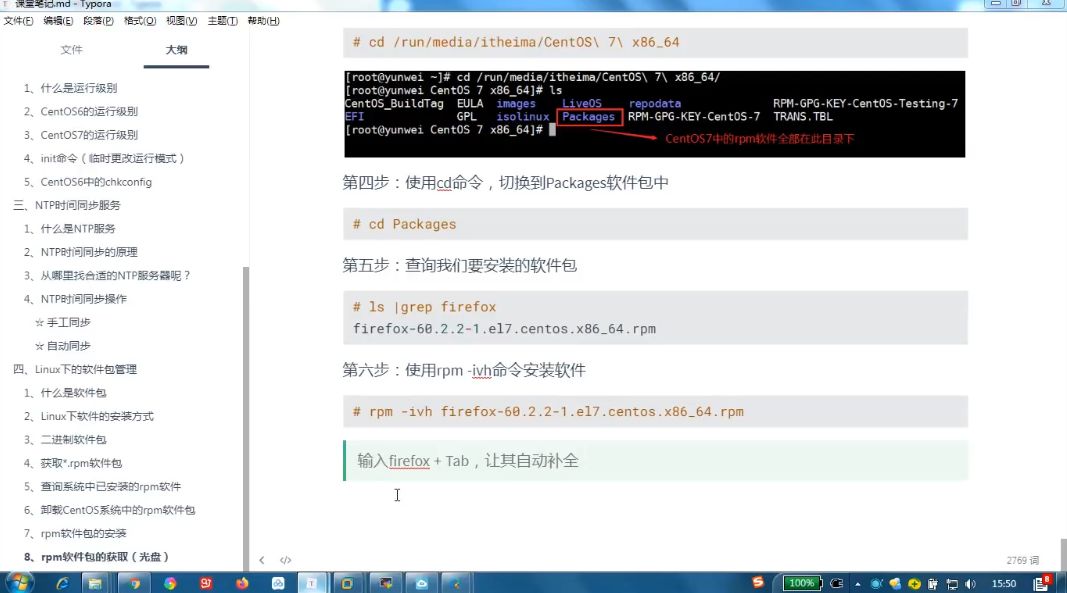The height and width of the screenshot is (593, 1067).
Task: Click the Windows Start button
Action: tap(18, 582)
